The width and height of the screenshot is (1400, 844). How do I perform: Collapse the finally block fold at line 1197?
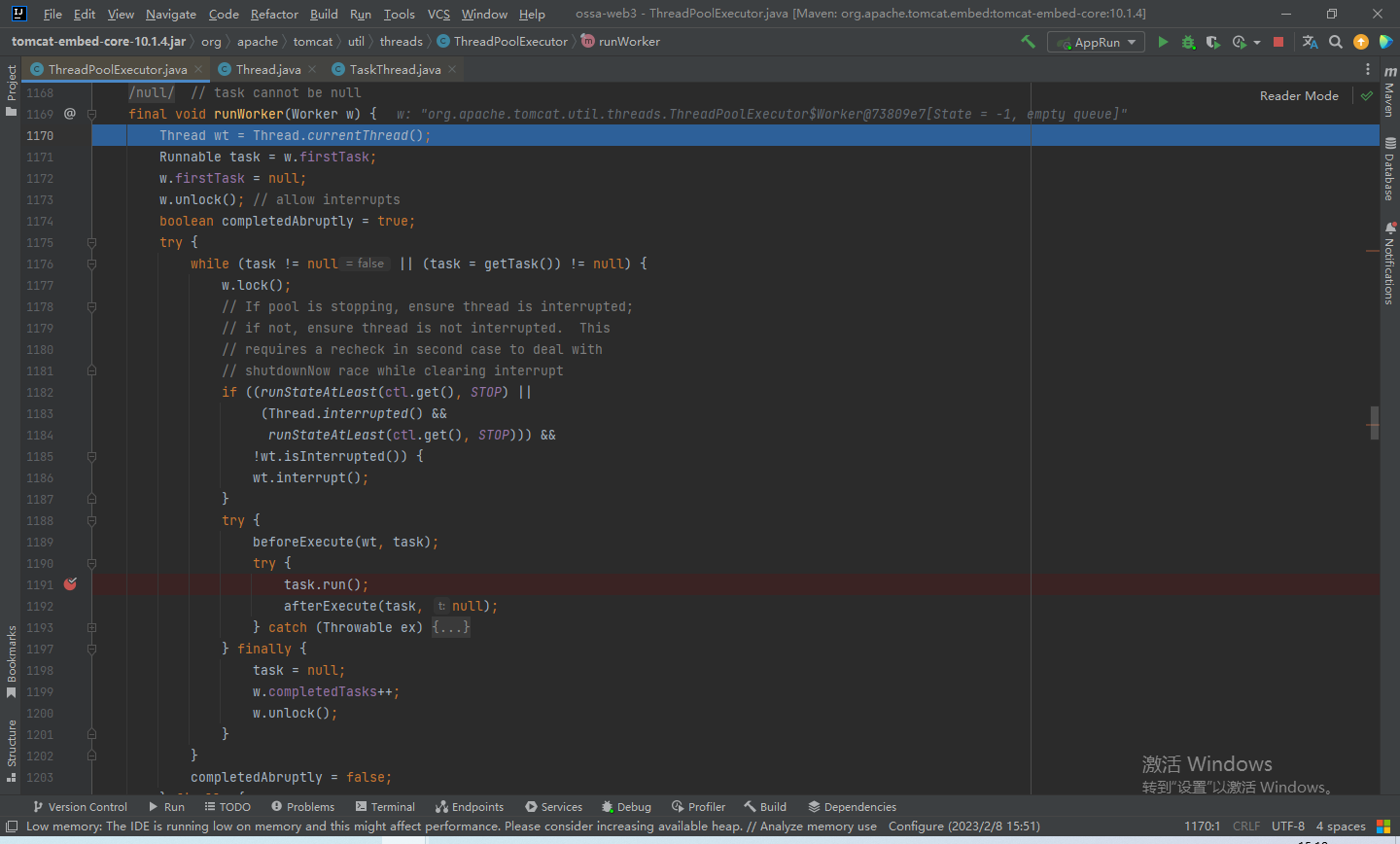[91, 649]
